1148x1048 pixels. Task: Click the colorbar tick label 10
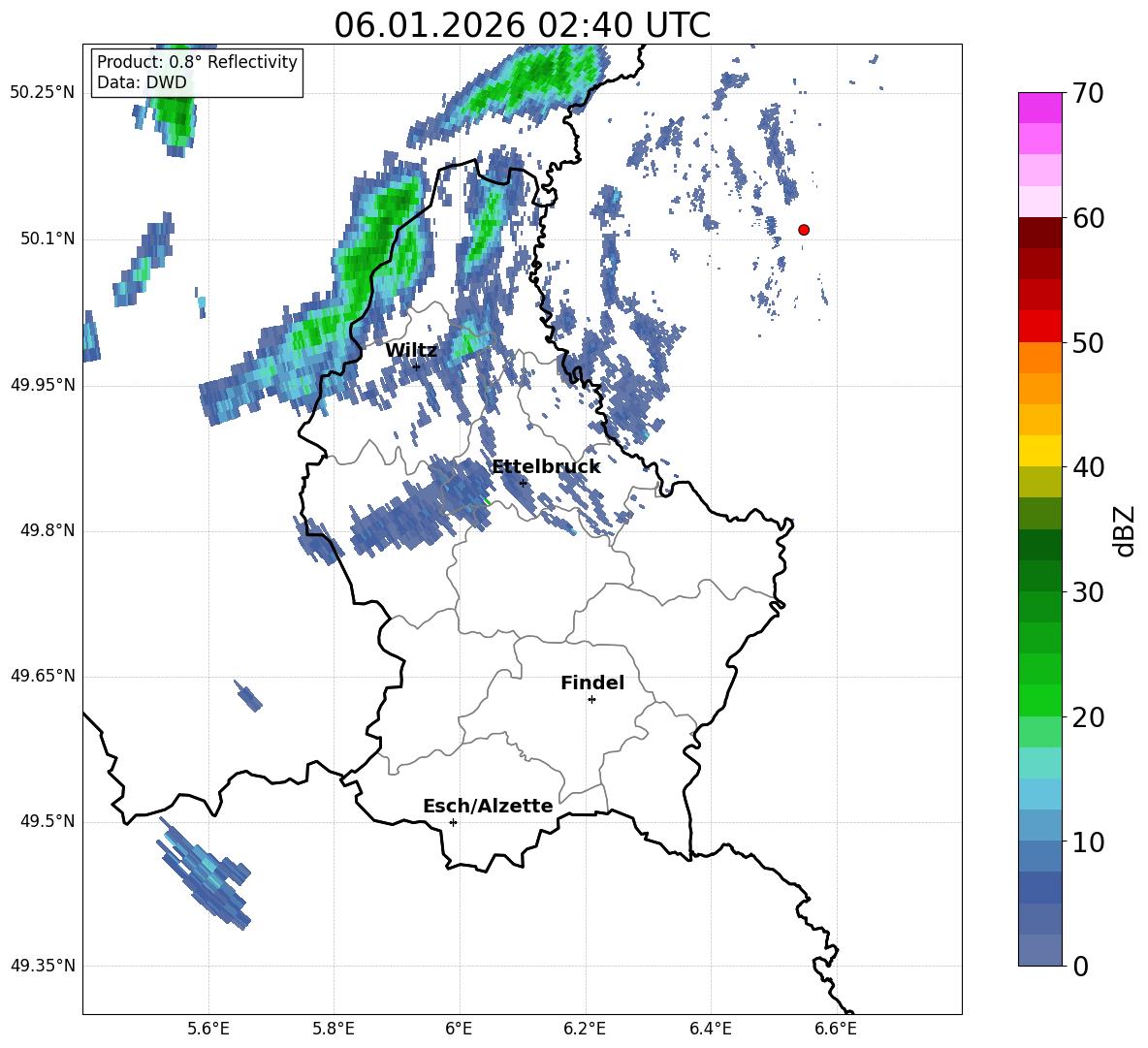(1087, 842)
